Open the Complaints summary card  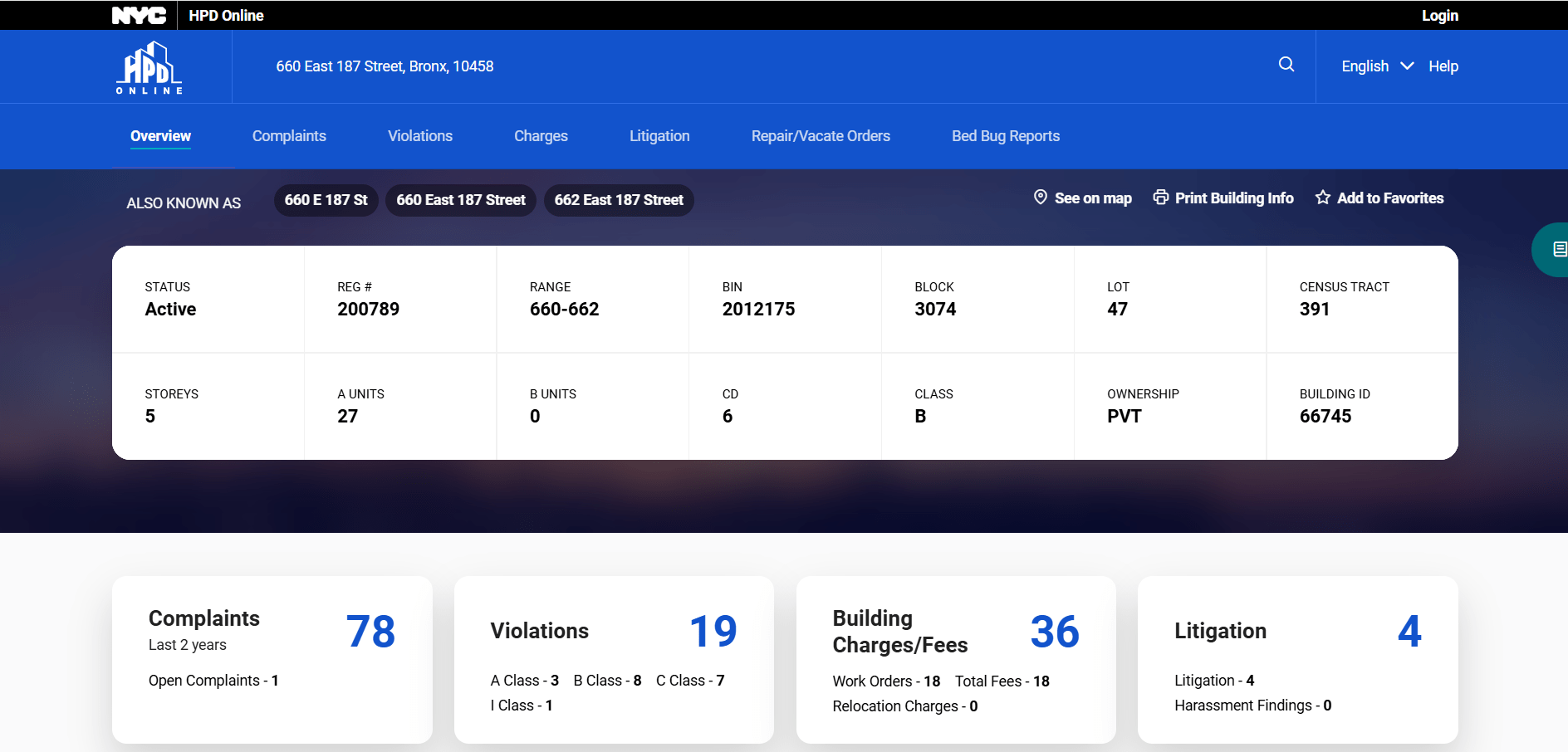[x=272, y=659]
